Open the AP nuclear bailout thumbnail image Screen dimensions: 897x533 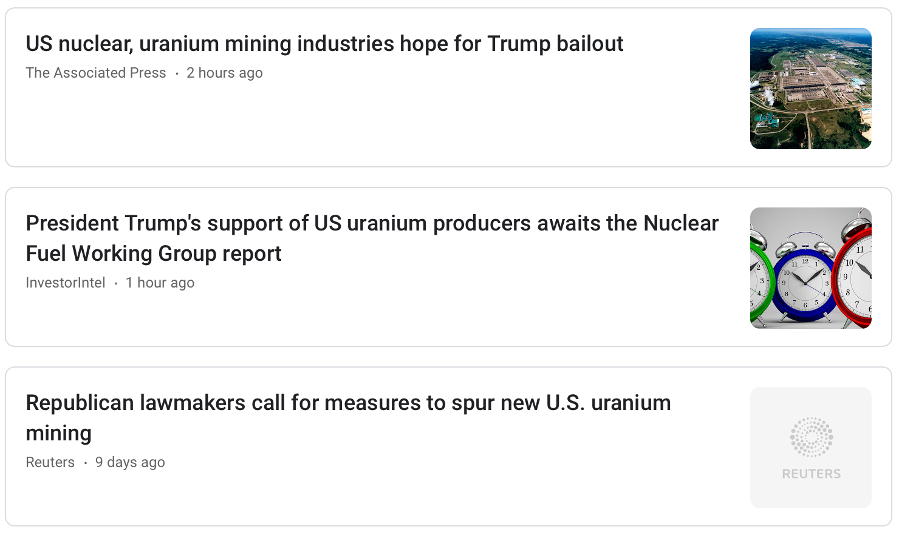pyautogui.click(x=810, y=88)
